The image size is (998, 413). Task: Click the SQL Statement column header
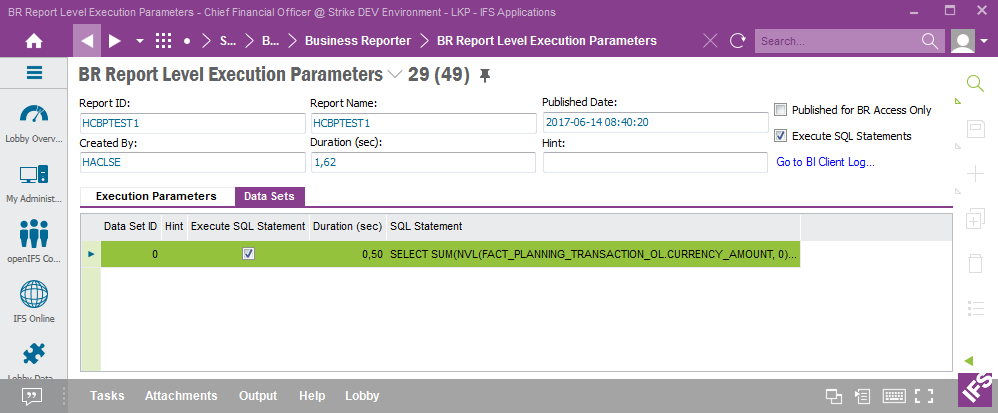(593, 227)
